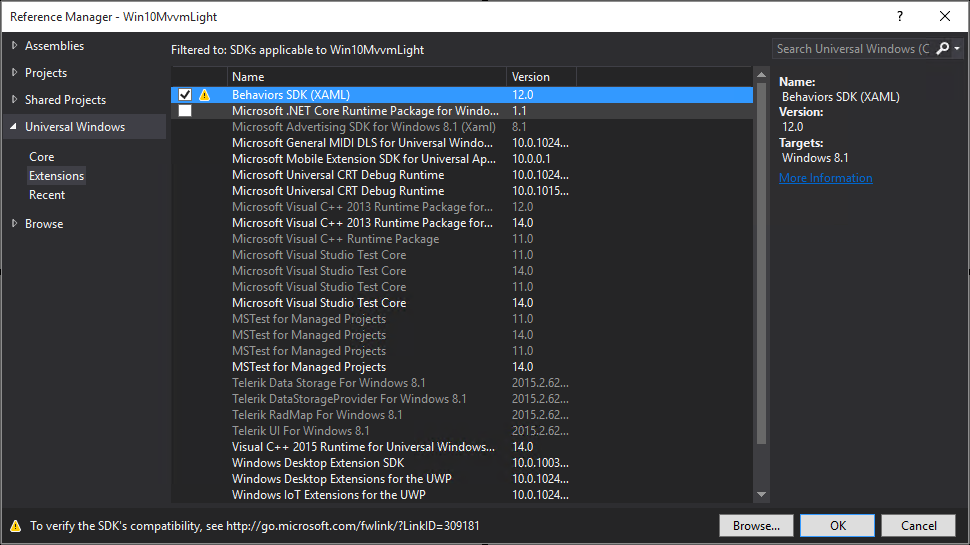970x545 pixels.
Task: Select Microsoft Mobile Extension SDK row
Action: pyautogui.click(x=462, y=159)
